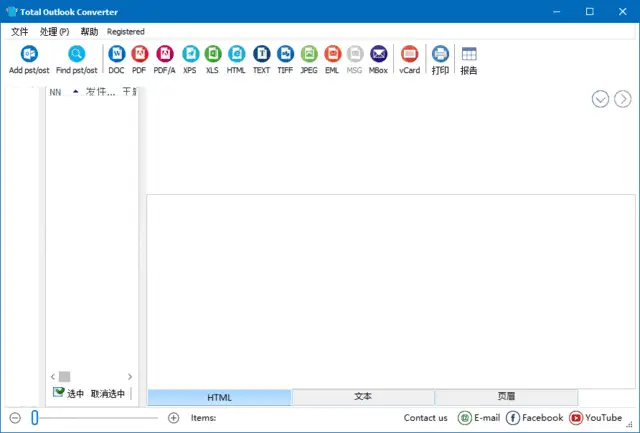Click the vCard export icon
This screenshot has width=640, height=433.
tap(409, 54)
